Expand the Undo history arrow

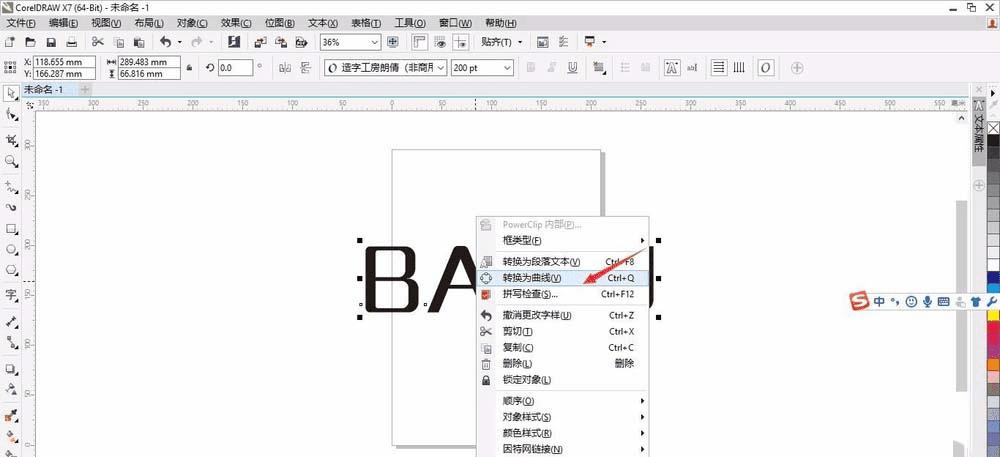pyautogui.click(x=180, y=42)
